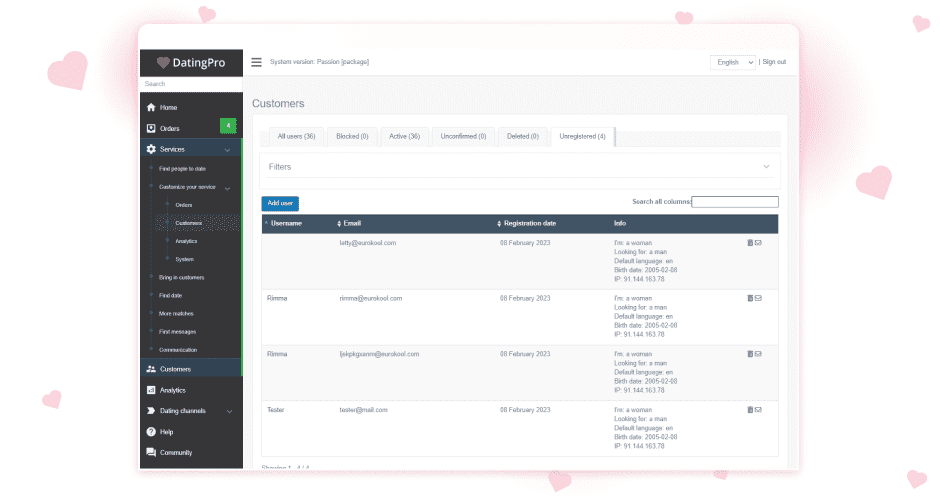The height and width of the screenshot is (500, 940).
Task: Delete the Tester user via trash icon
Action: pyautogui.click(x=750, y=409)
